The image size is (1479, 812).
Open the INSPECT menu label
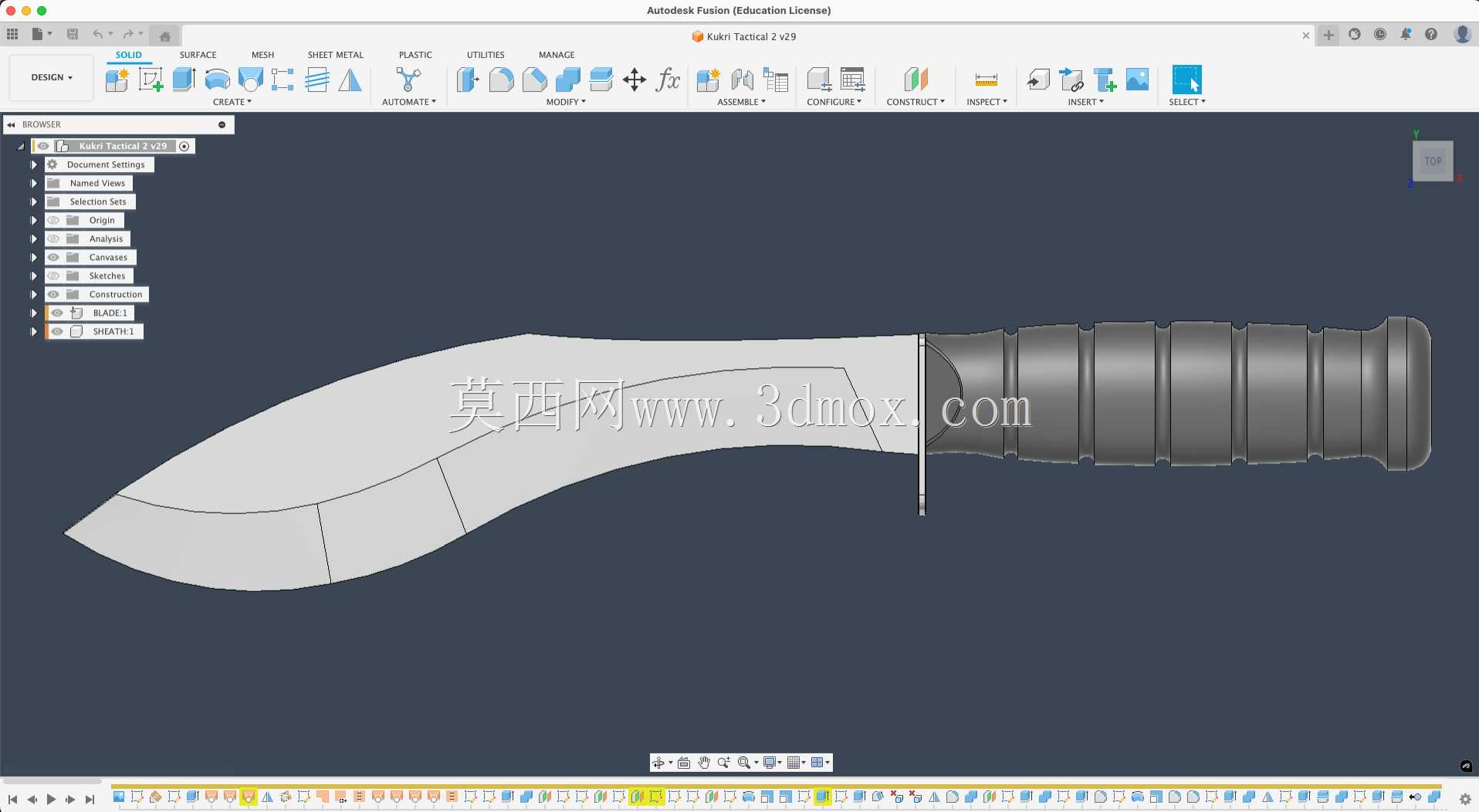[987, 102]
